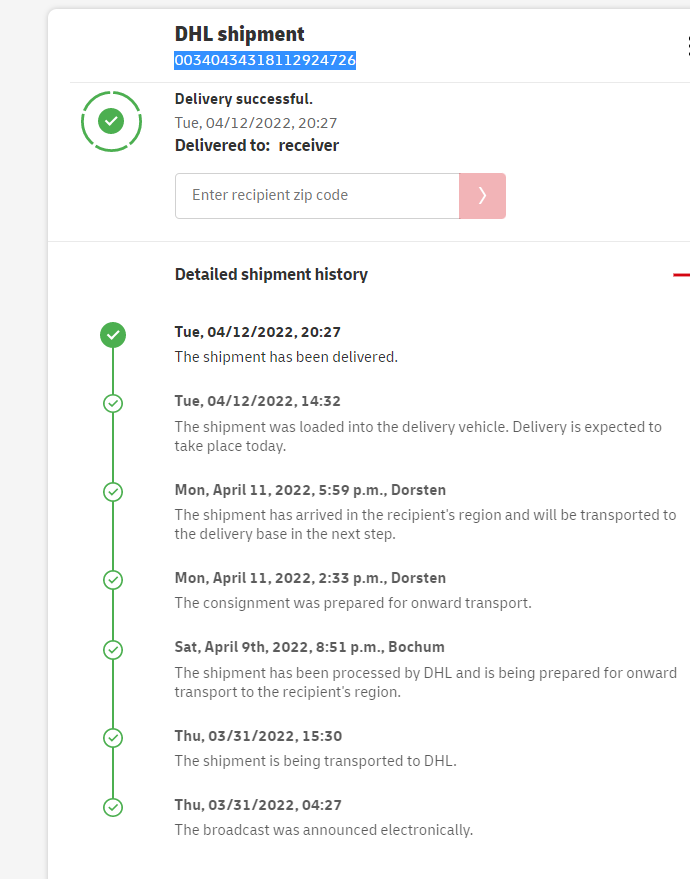Collapse history using the red minus icon
The width and height of the screenshot is (690, 879).
pos(681,274)
